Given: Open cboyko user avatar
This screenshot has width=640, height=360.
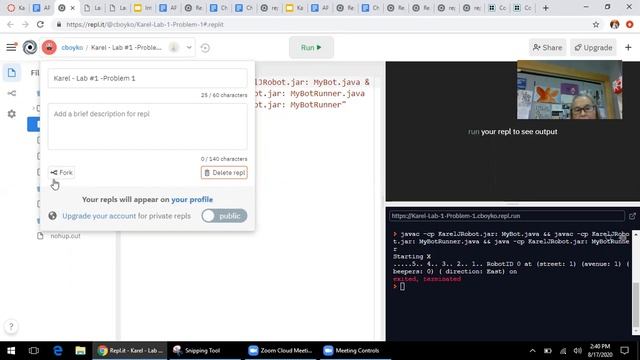Looking at the screenshot, I should click(x=49, y=47).
